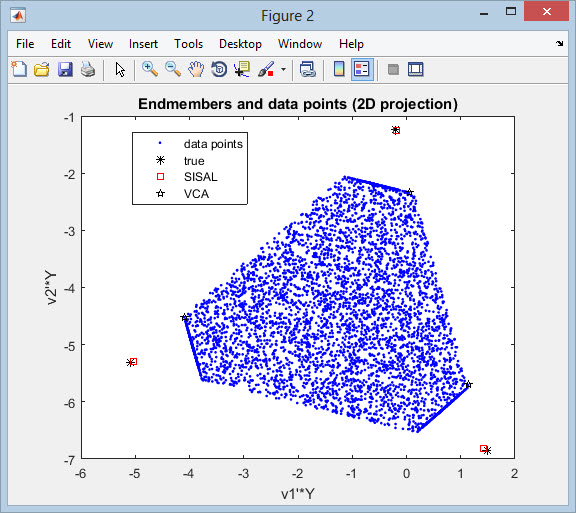
Task: Toggle the Insert Legend button
Action: point(362,69)
